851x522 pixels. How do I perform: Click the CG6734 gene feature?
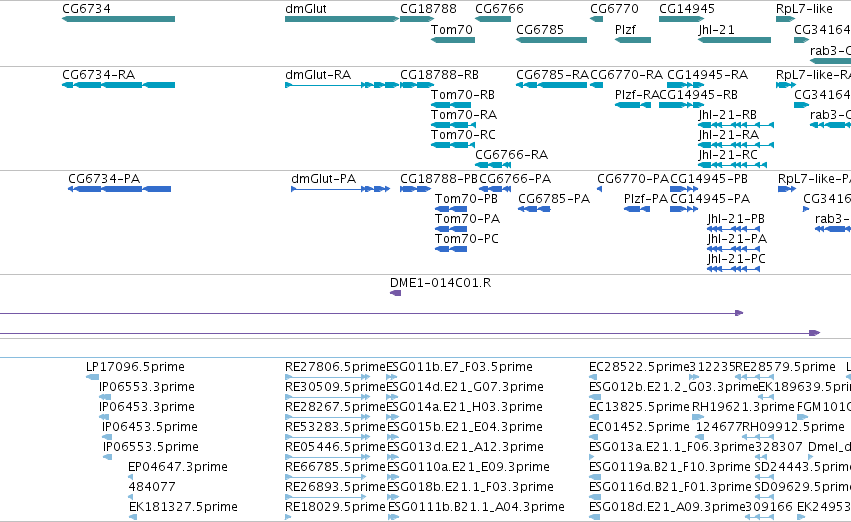coord(118,19)
